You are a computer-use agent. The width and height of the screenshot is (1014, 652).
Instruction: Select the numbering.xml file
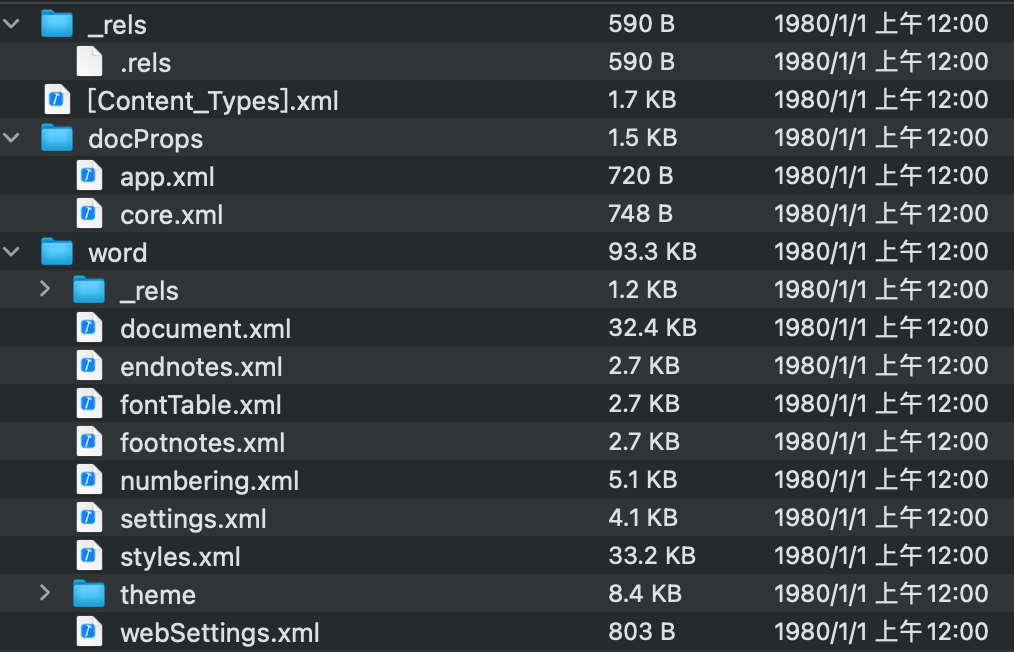coord(209,481)
